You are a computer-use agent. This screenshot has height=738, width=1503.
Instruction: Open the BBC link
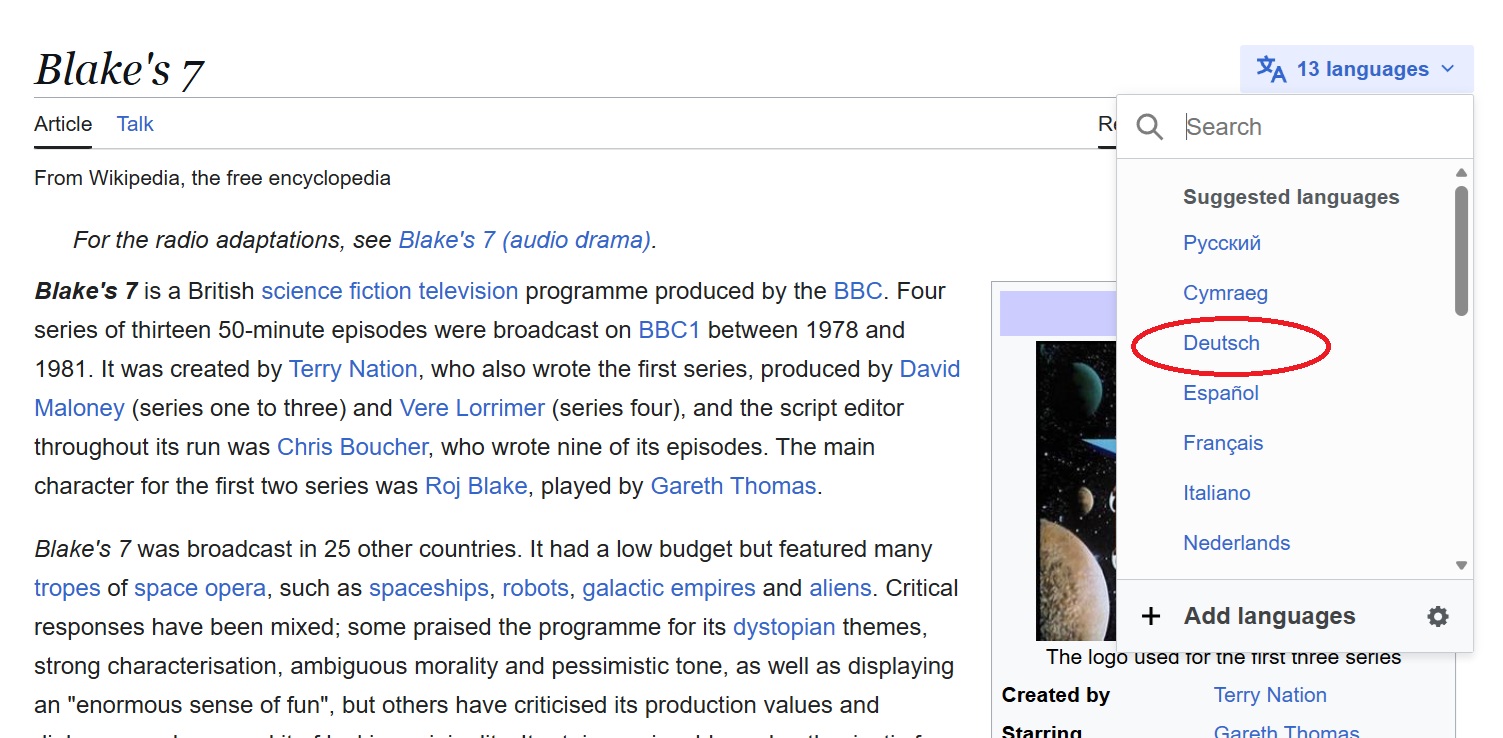[x=858, y=291]
